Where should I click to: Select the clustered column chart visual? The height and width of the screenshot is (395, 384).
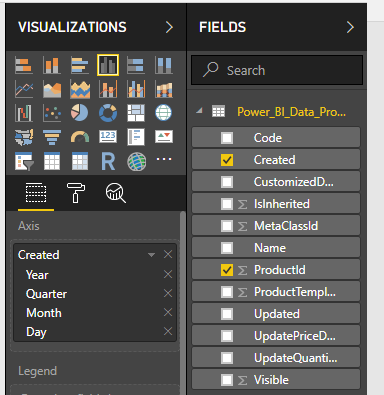[108, 65]
